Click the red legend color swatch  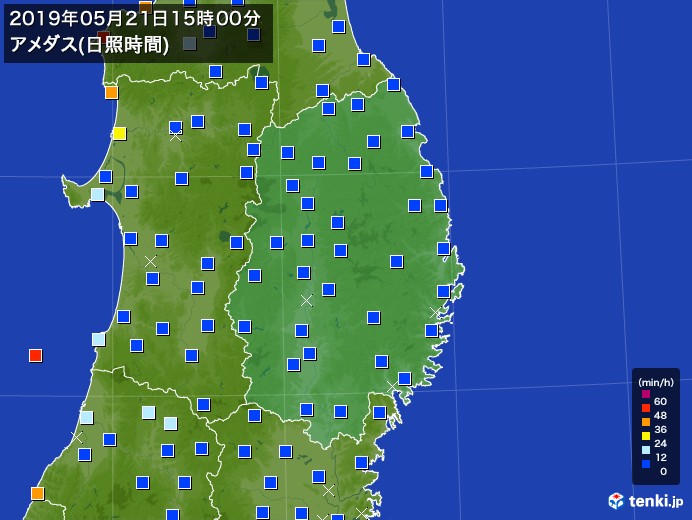pyautogui.click(x=646, y=408)
